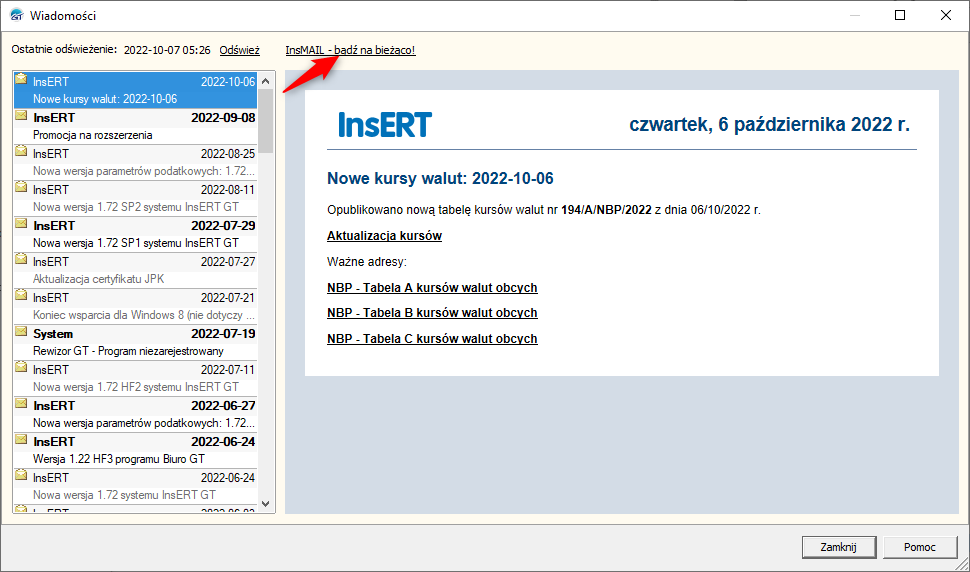Screen dimensions: 970x572
Task: Click envelope icon of 2022-08-25 message
Action: [x=21, y=151]
